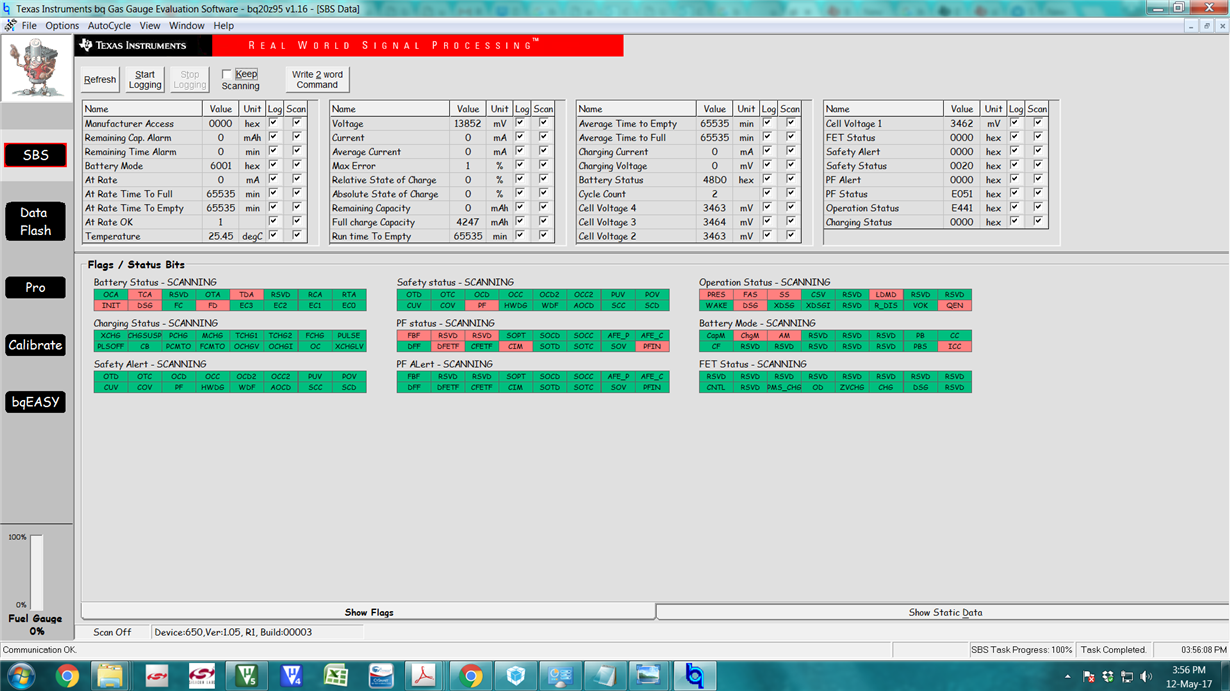The height and width of the screenshot is (691, 1230).
Task: Show hidden system tray icons
Action: click(1068, 677)
